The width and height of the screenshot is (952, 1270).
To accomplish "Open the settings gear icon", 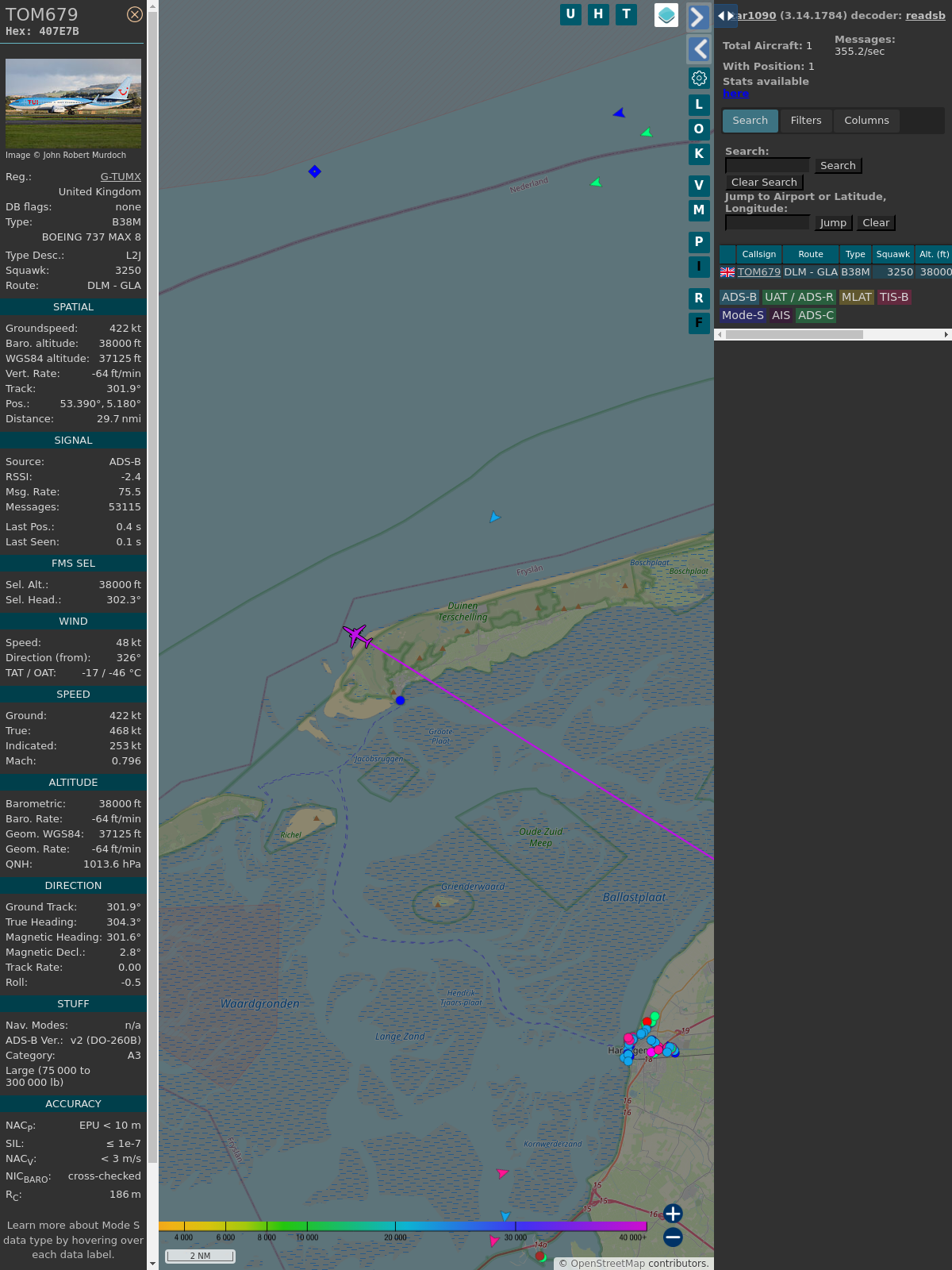I will coord(699,78).
